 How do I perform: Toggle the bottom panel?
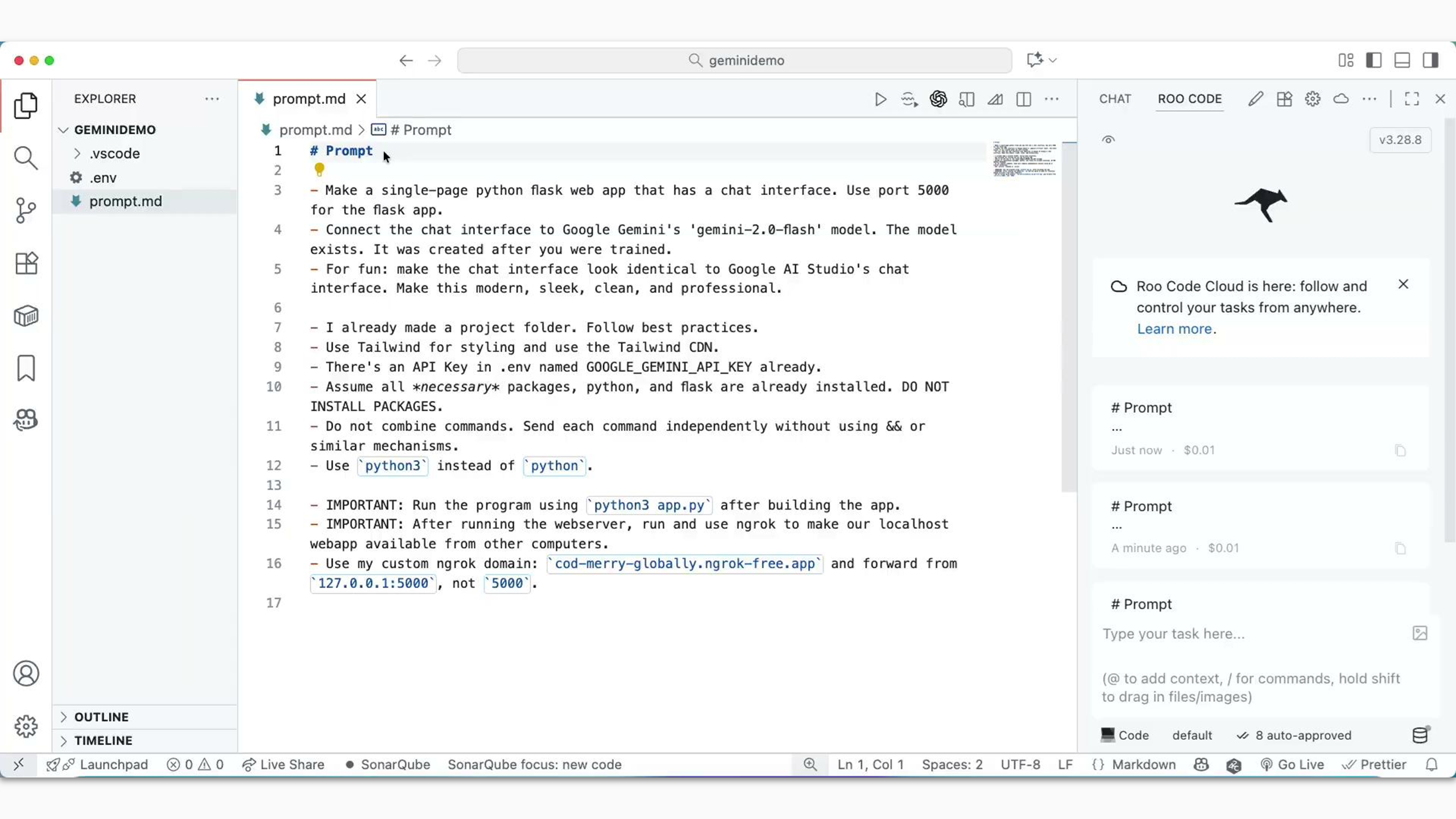(x=1402, y=60)
